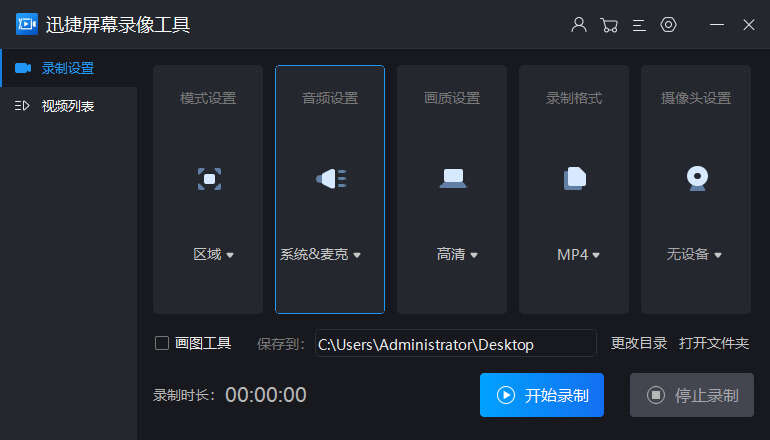This screenshot has width=770, height=440.
Task: Click the file format icon
Action: point(575,178)
